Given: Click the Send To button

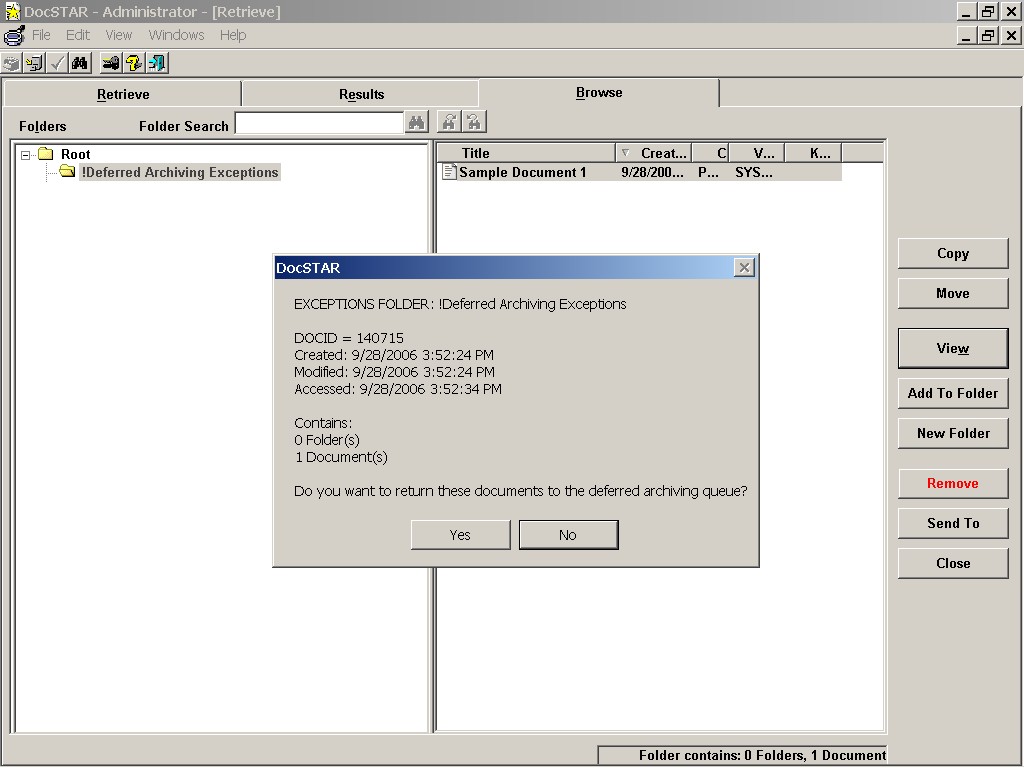Looking at the screenshot, I should 953,523.
